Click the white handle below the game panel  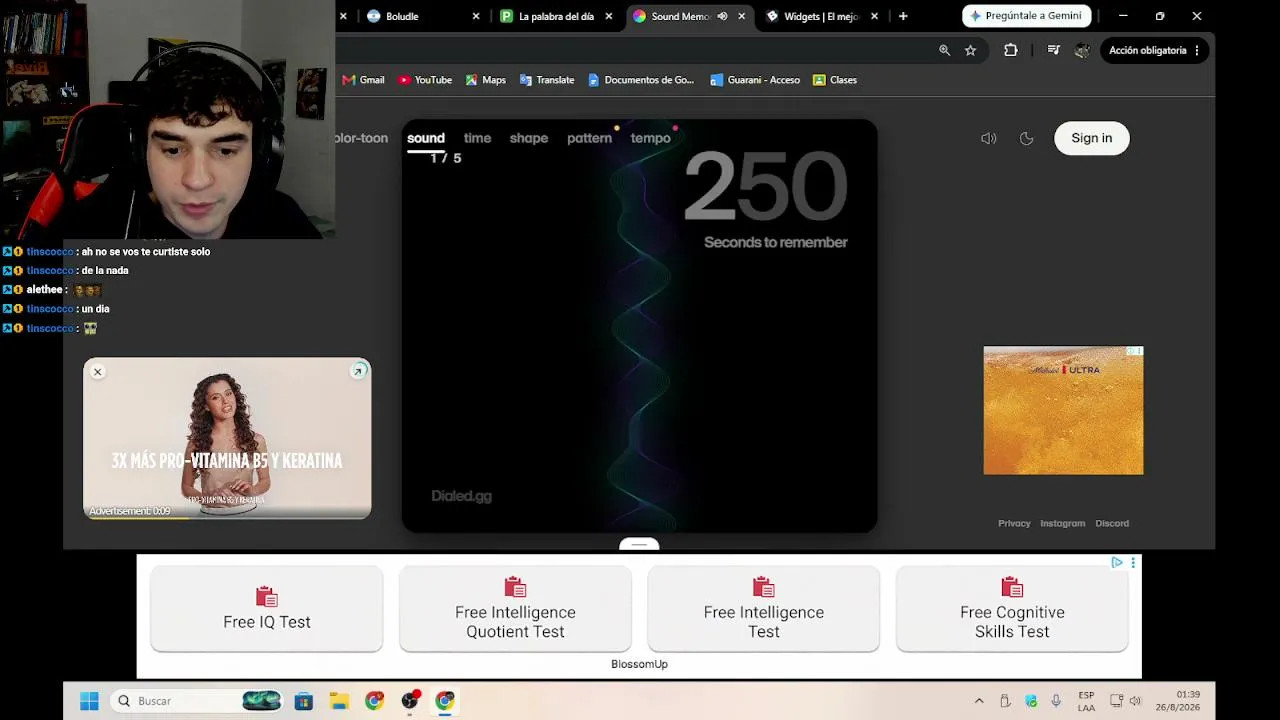[x=639, y=544]
